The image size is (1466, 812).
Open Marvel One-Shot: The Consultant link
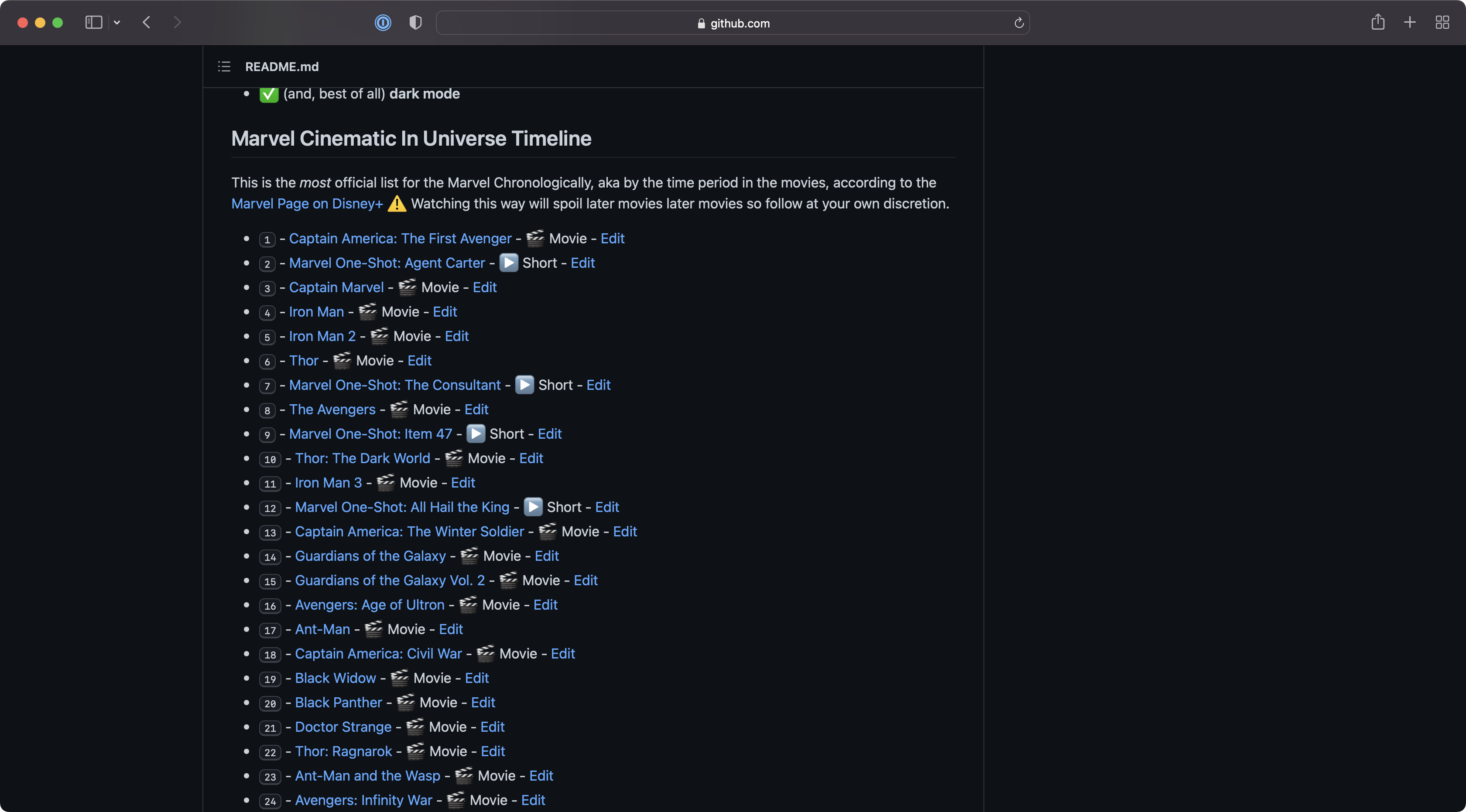395,386
